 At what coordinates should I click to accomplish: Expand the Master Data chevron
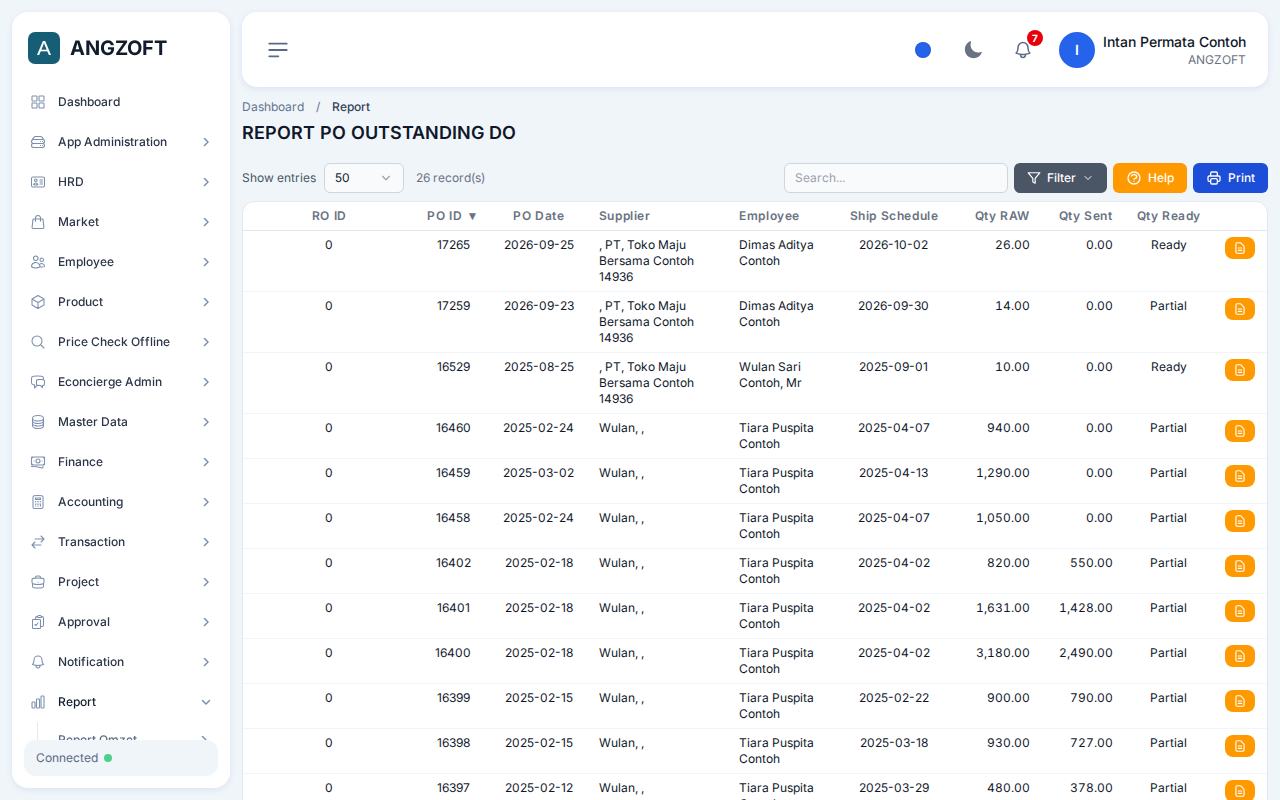pos(206,422)
